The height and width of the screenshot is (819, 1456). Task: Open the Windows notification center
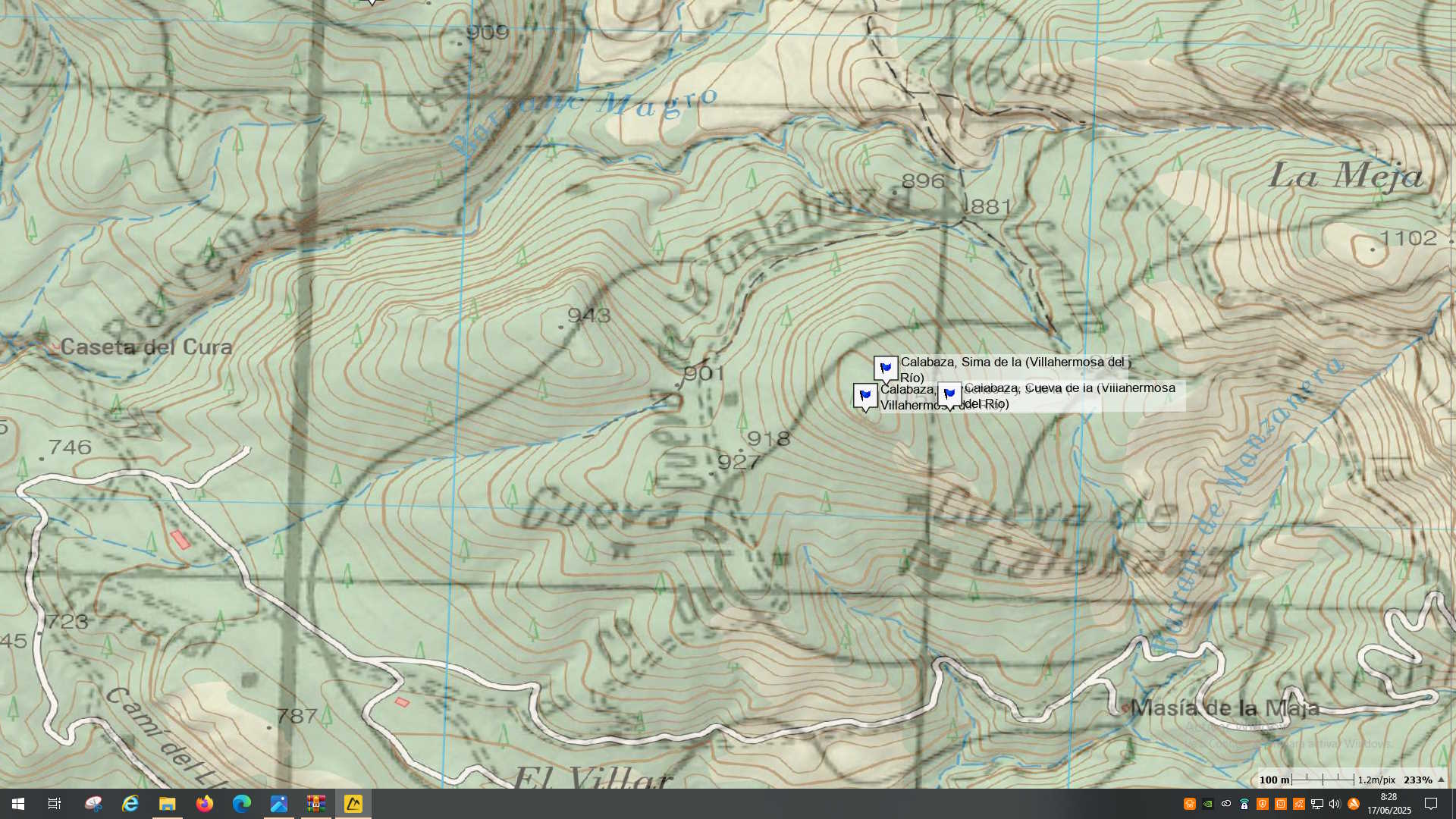(x=1431, y=804)
